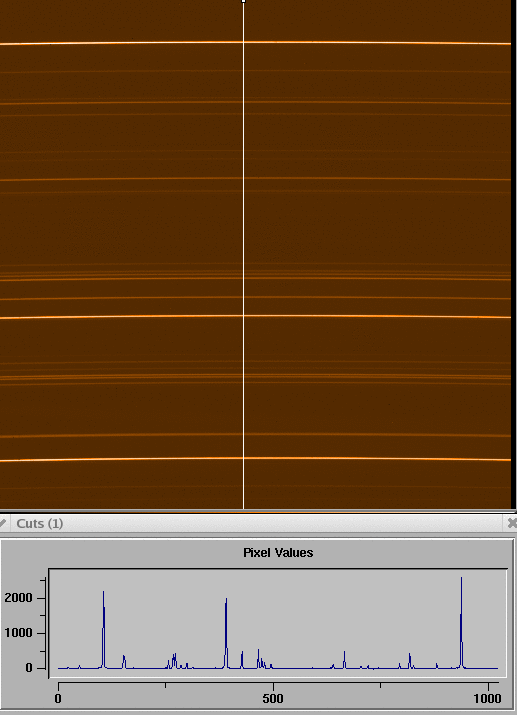Click the 1000 label on the y-axis

pos(18,633)
